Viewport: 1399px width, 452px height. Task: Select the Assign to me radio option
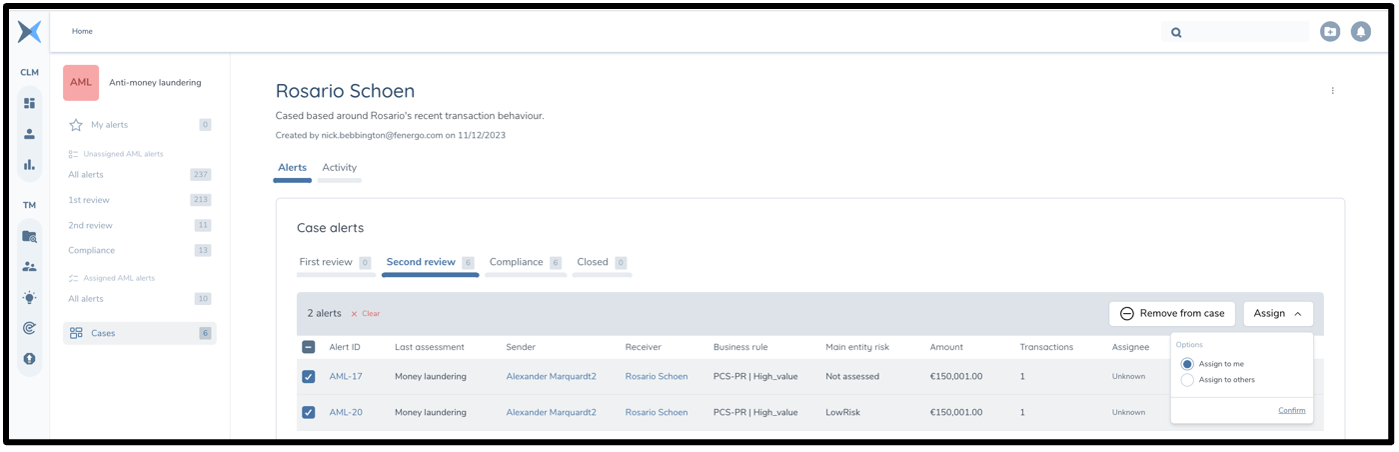pos(1187,364)
